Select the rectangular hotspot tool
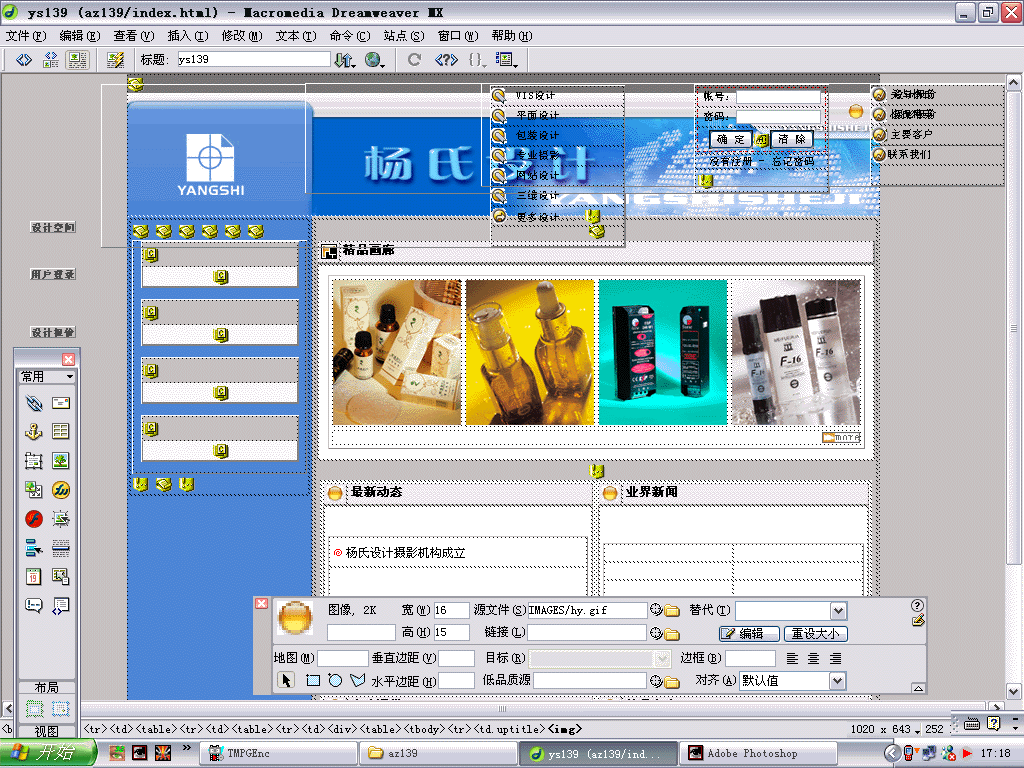This screenshot has width=1024, height=768. pos(312,681)
